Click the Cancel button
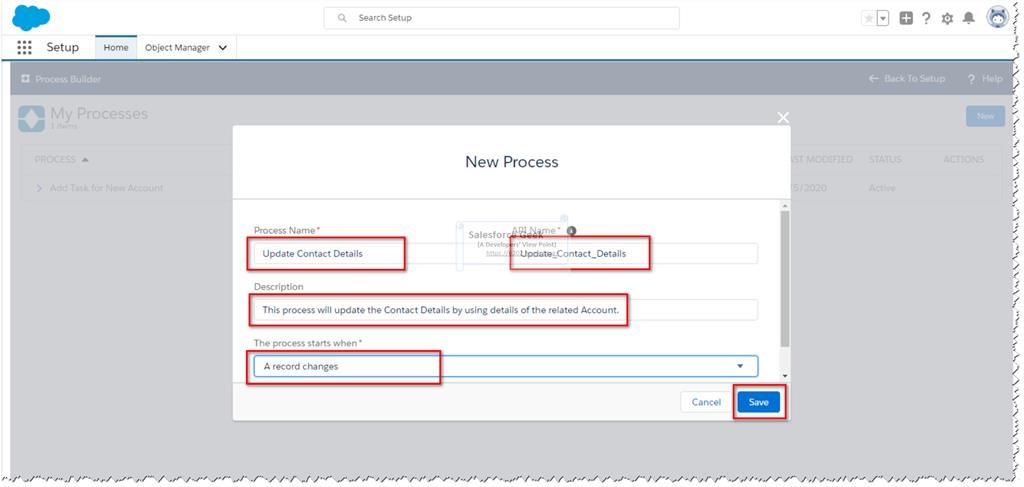This screenshot has width=1024, height=487. click(706, 402)
